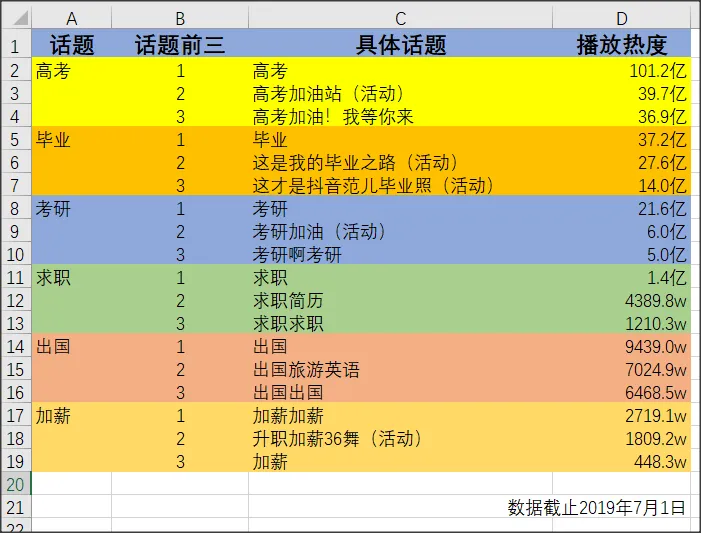Click value 21.6亿

click(x=662, y=208)
